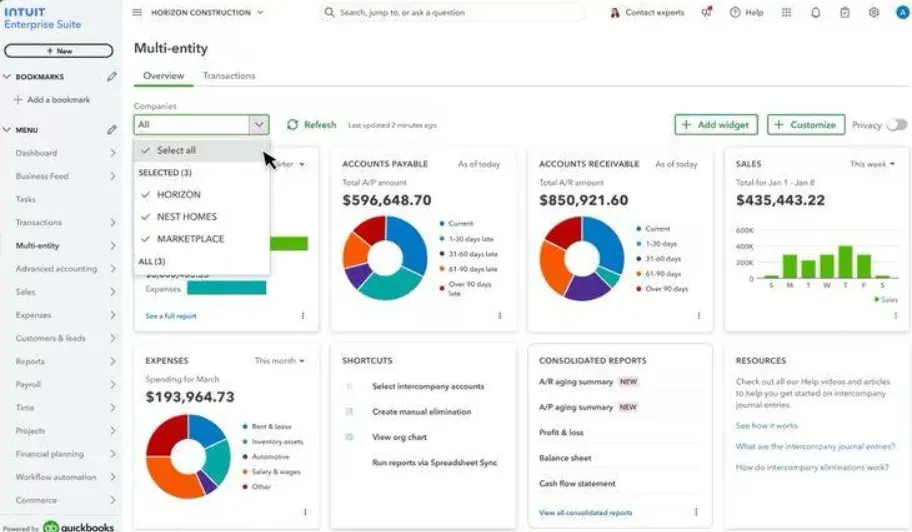The width and height of the screenshot is (912, 532).
Task: Expand the Advanced accounting submenu chevron
Action: [112, 269]
